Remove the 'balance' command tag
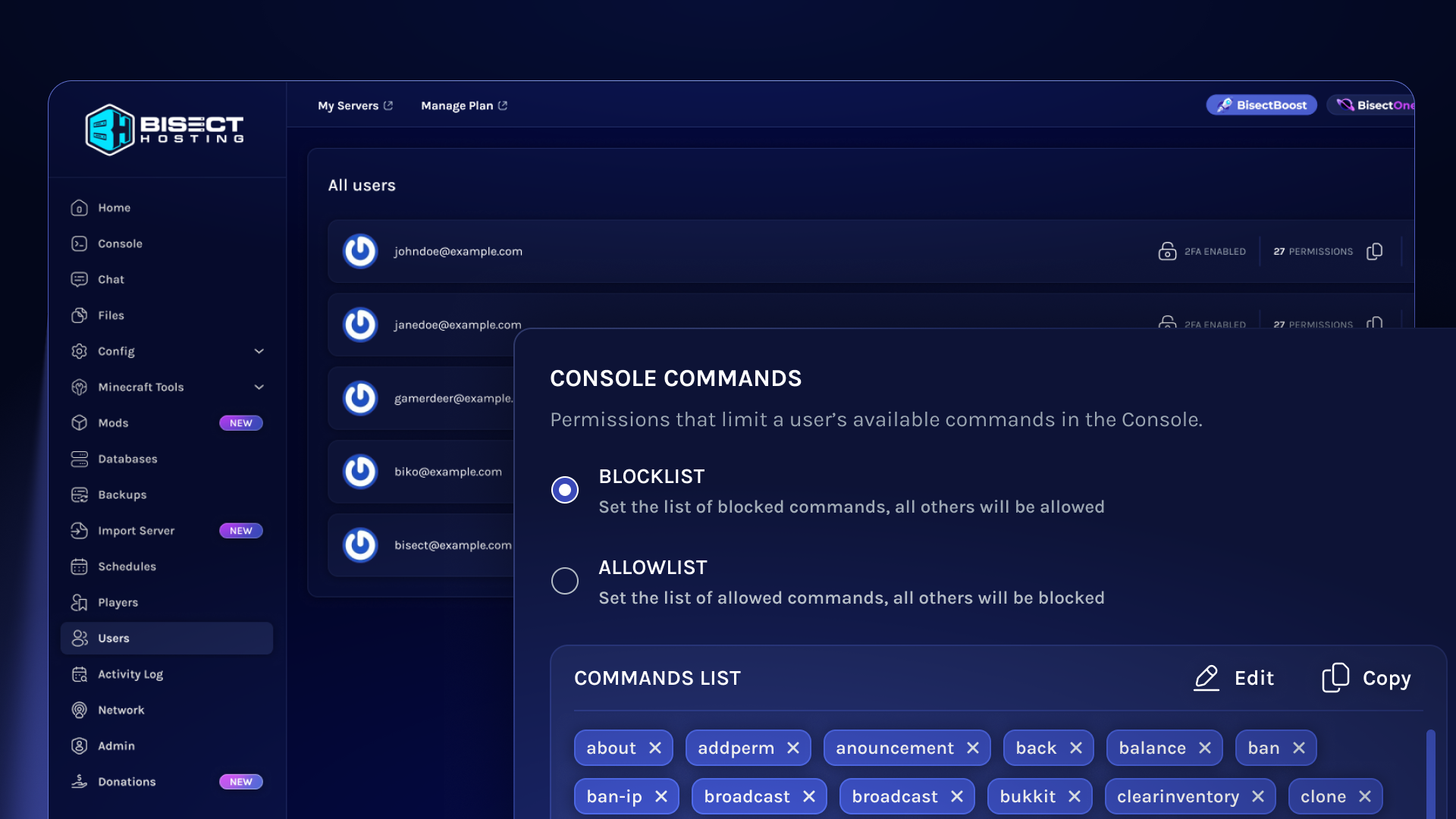The width and height of the screenshot is (1456, 819). tap(1205, 748)
